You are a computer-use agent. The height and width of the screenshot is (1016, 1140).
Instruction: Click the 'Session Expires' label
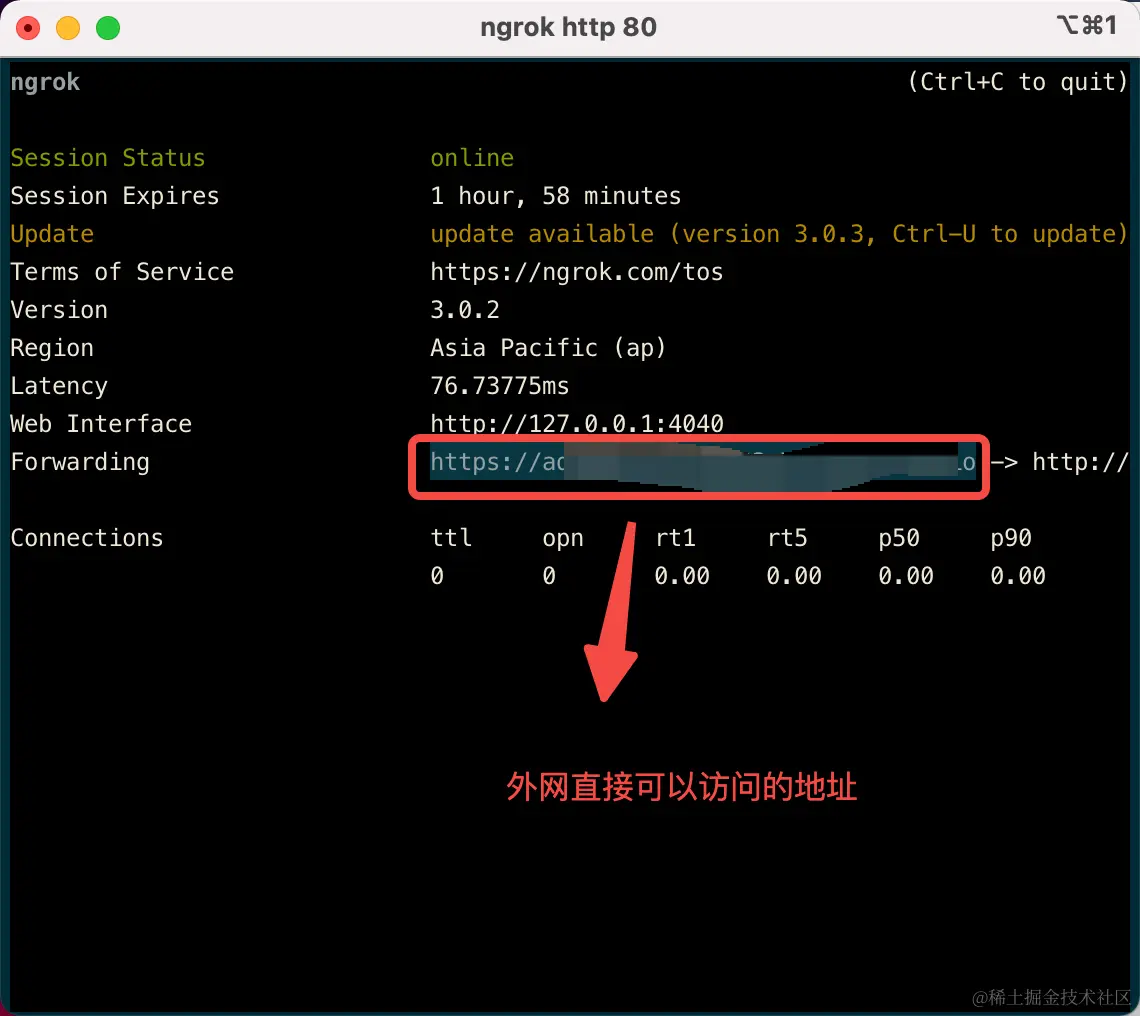pyautogui.click(x=115, y=196)
